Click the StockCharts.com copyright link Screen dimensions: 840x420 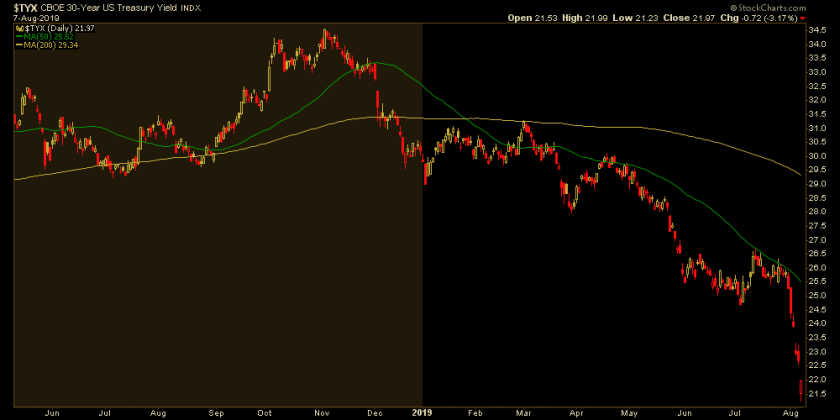(769, 8)
